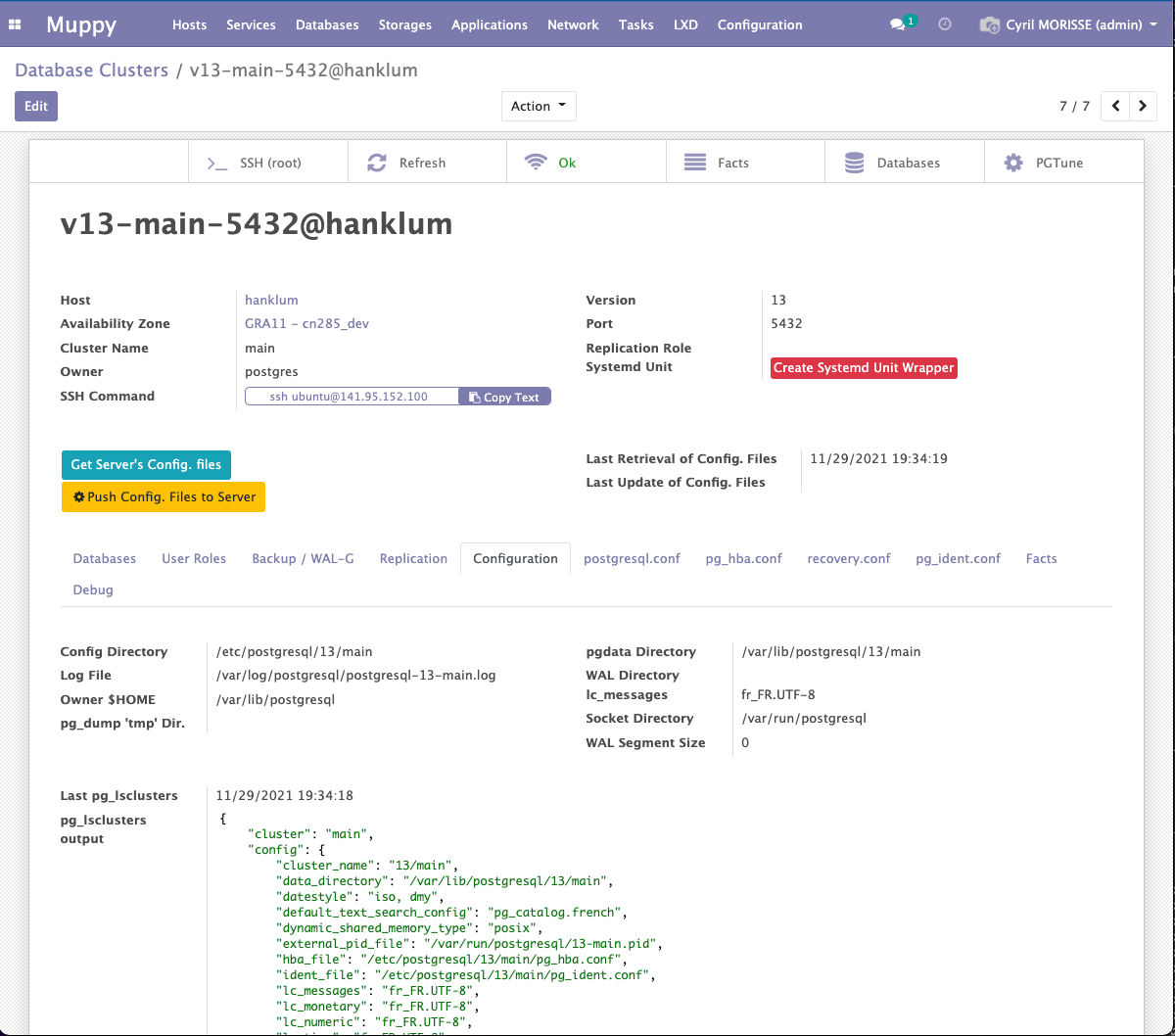Switch to the postgresql.conf tab

(x=632, y=558)
